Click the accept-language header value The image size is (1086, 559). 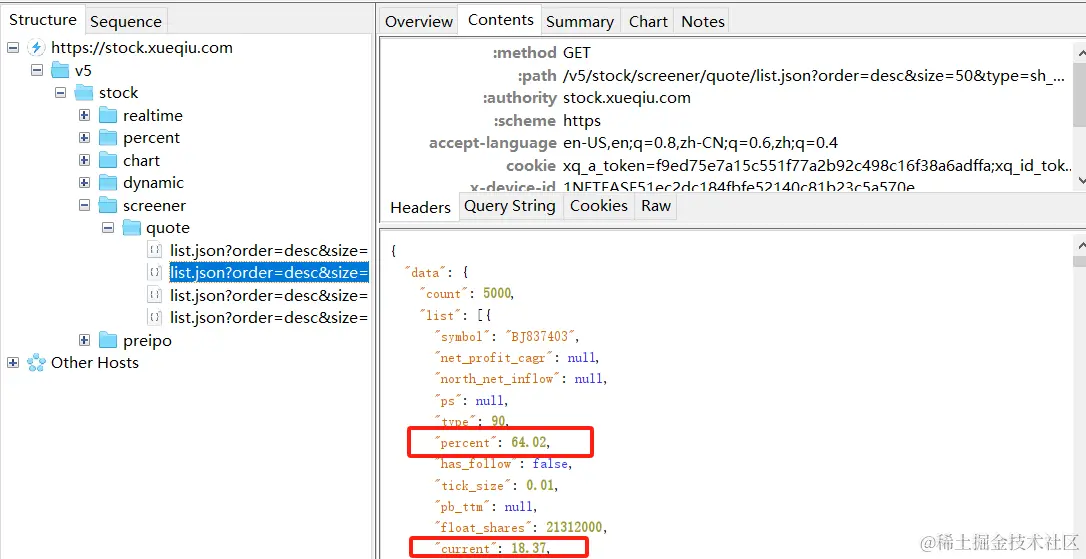point(700,143)
